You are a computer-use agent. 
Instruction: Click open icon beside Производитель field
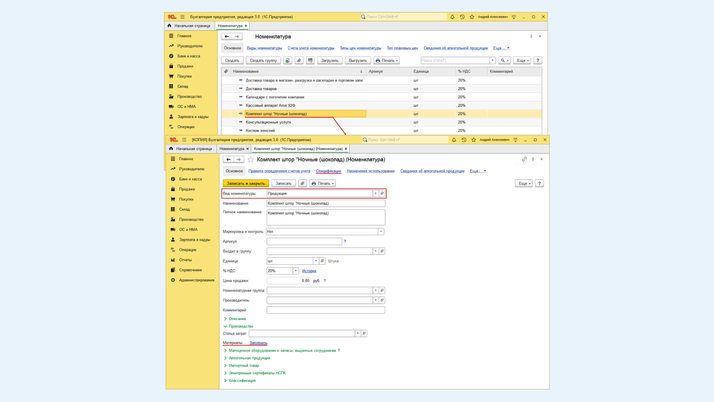pyautogui.click(x=382, y=300)
